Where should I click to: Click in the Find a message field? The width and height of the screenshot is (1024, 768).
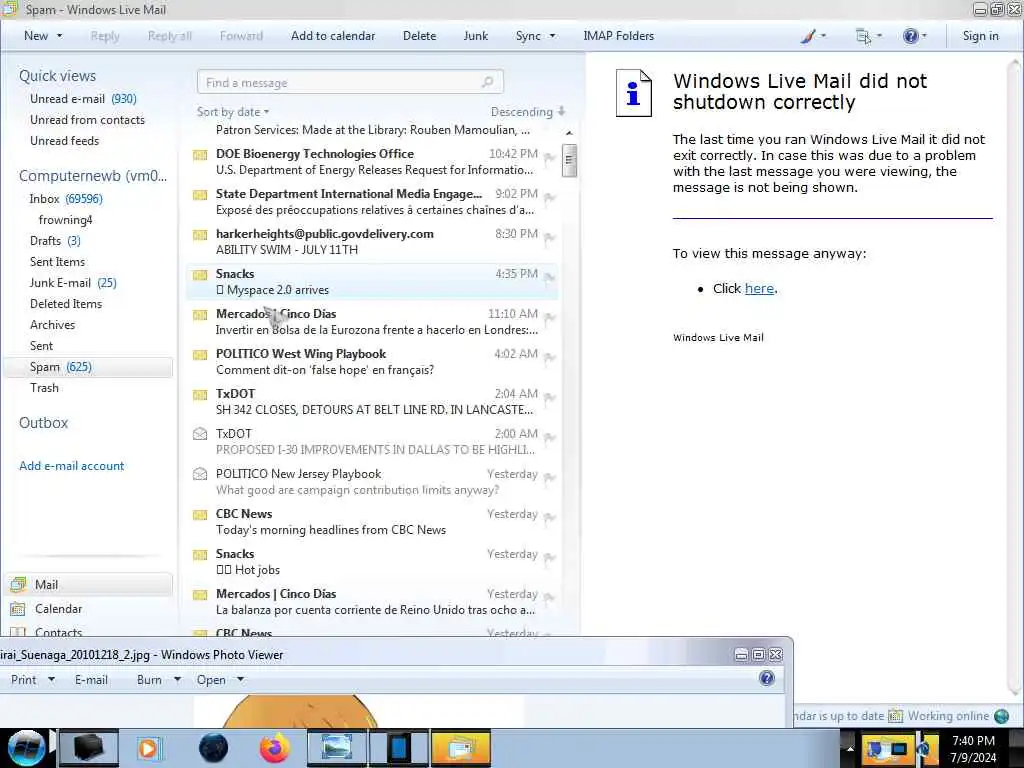click(349, 82)
